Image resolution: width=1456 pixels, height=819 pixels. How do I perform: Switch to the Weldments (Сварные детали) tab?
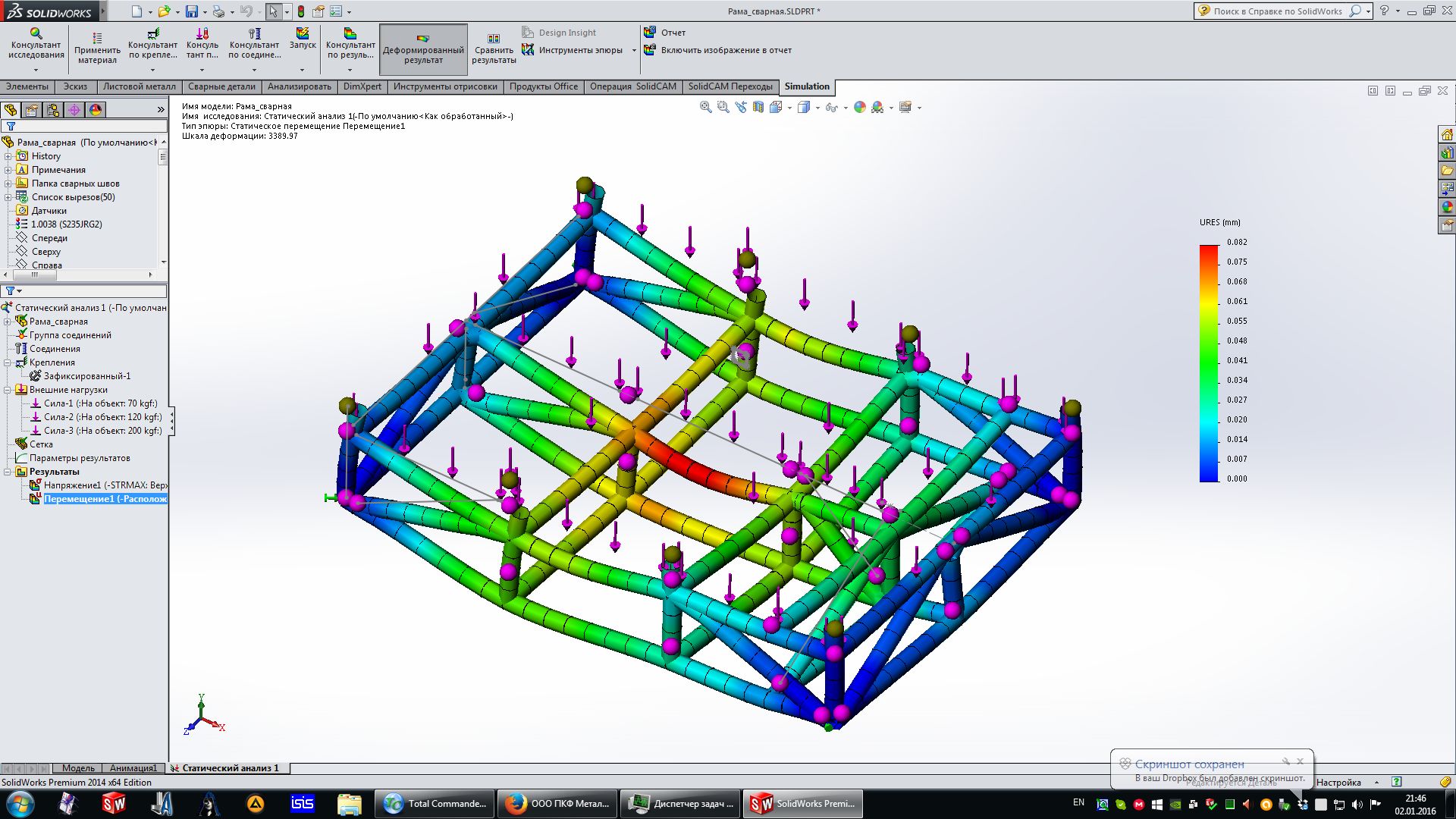click(x=221, y=86)
